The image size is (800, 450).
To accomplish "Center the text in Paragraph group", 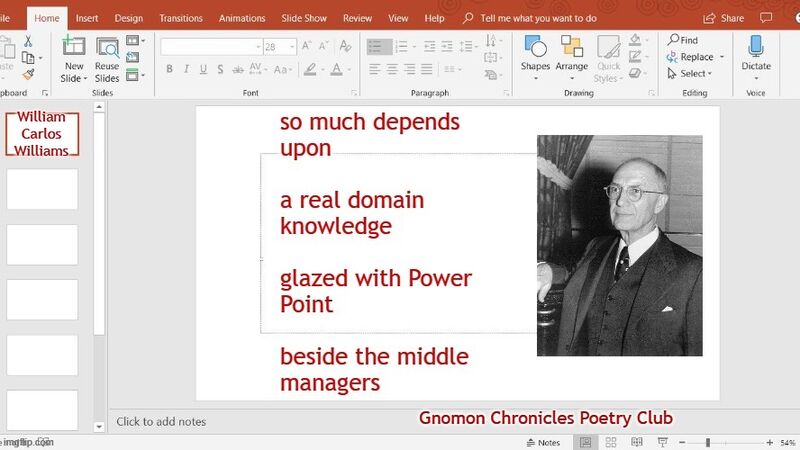I will (x=392, y=69).
